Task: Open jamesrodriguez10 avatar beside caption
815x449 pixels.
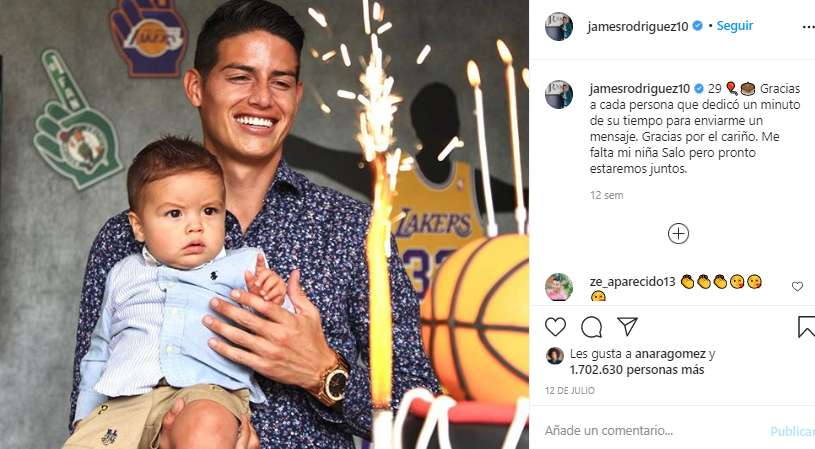Action: 559,95
